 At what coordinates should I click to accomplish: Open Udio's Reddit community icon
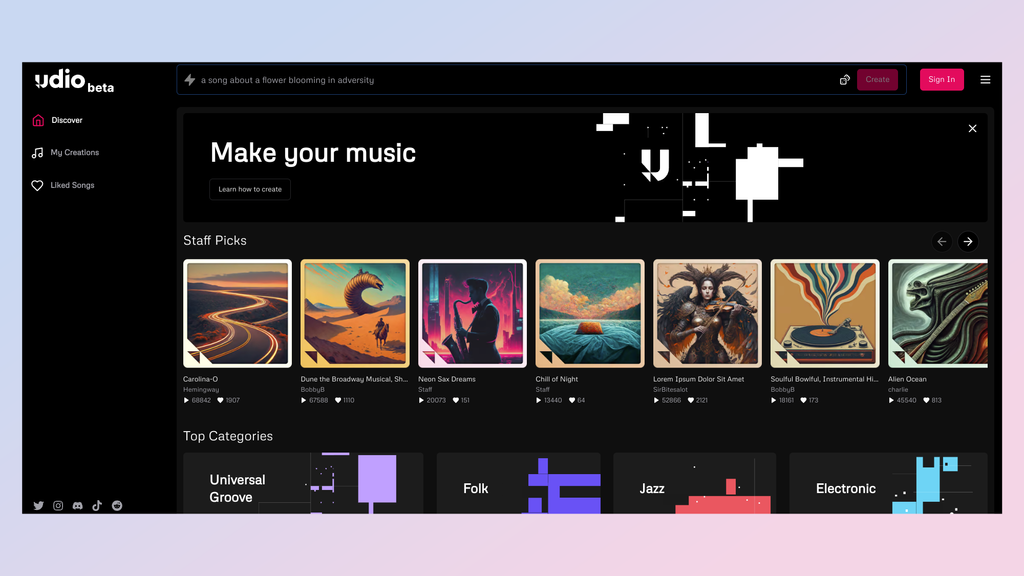click(117, 505)
